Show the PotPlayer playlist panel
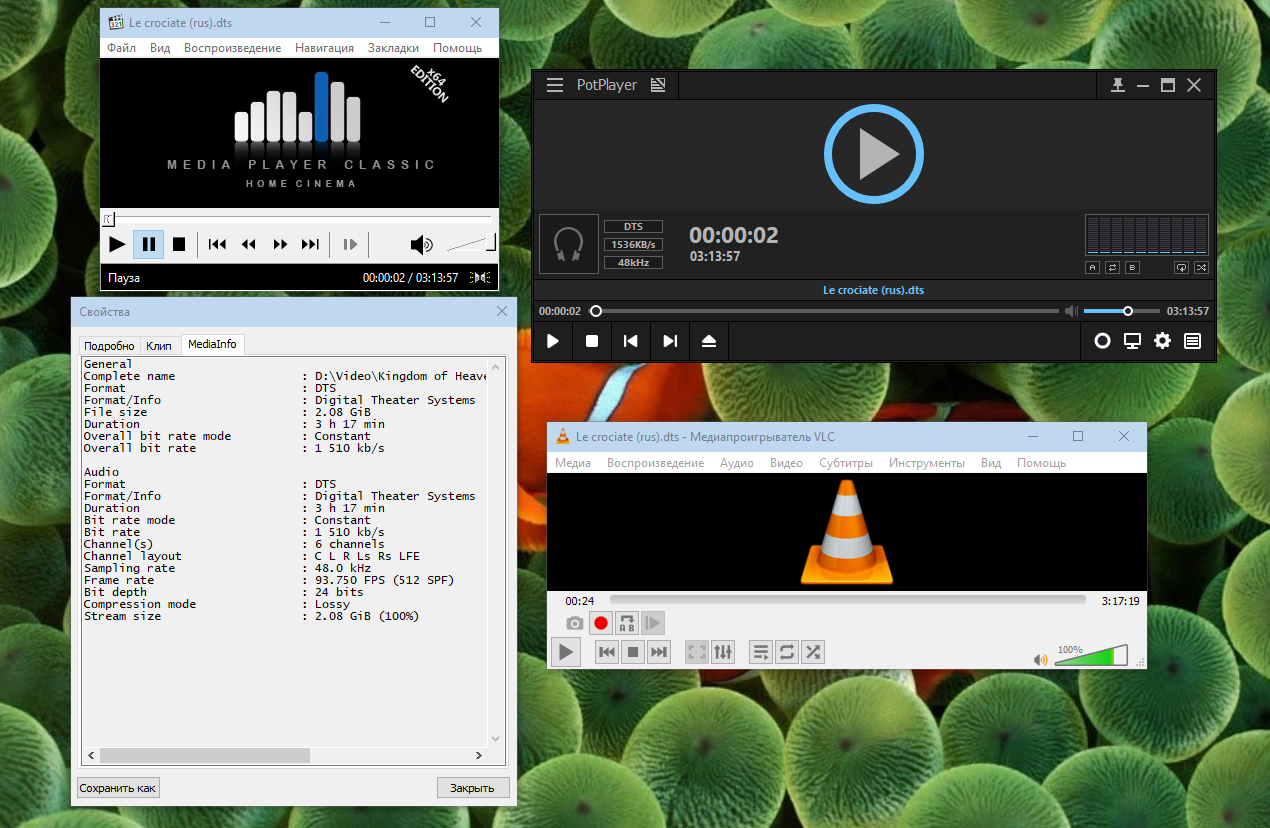 tap(1192, 341)
